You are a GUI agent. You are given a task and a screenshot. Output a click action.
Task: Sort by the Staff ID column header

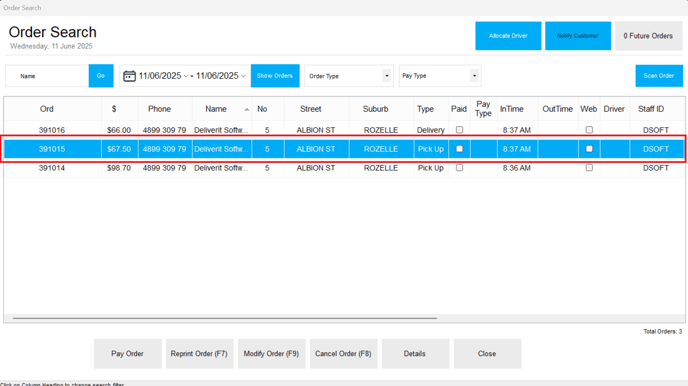pyautogui.click(x=651, y=109)
